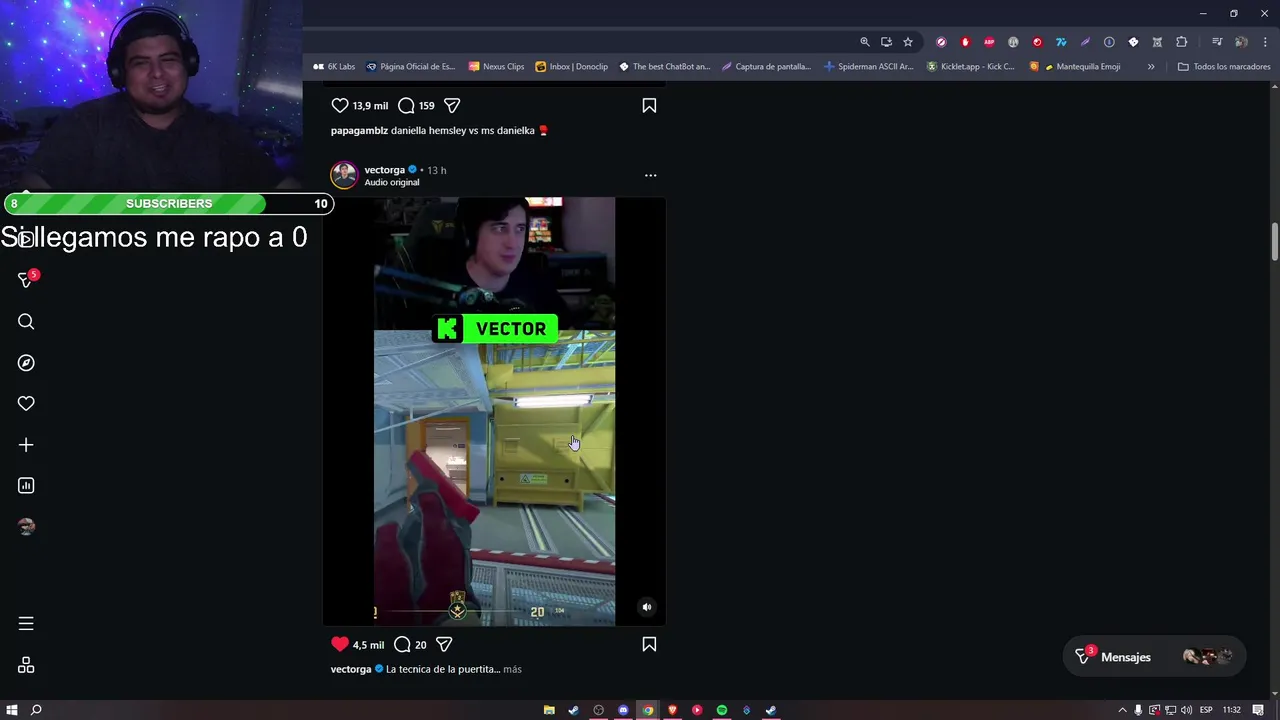Viewport: 1280px width, 720px height.
Task: Open File Explorer from taskbar
Action: pos(549,710)
